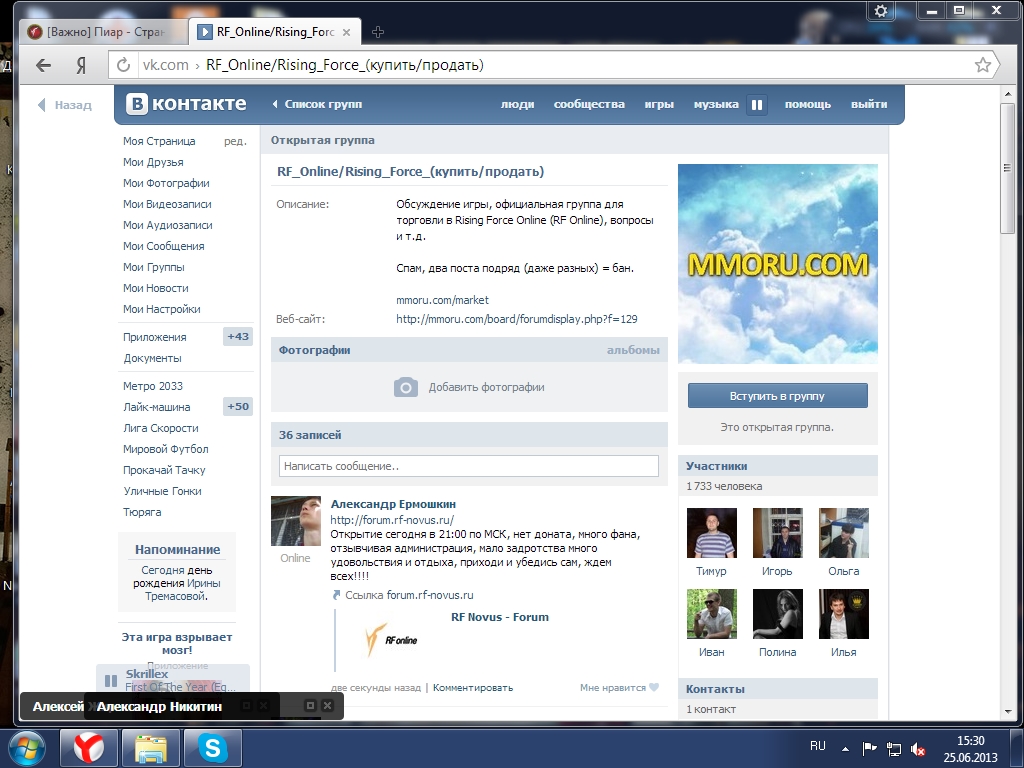This screenshot has height=768, width=1024.
Task: Open Метро 2033 app link
Action: pos(153,386)
